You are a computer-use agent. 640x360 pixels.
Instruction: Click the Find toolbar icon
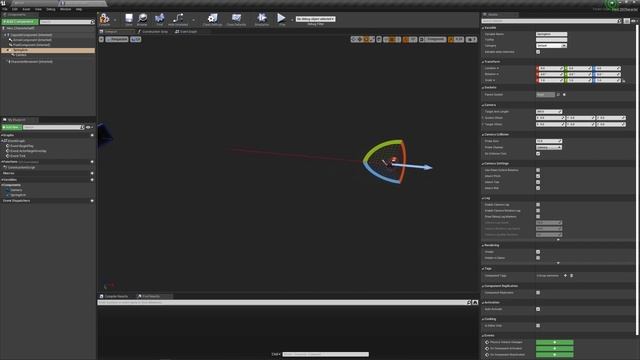coord(160,18)
